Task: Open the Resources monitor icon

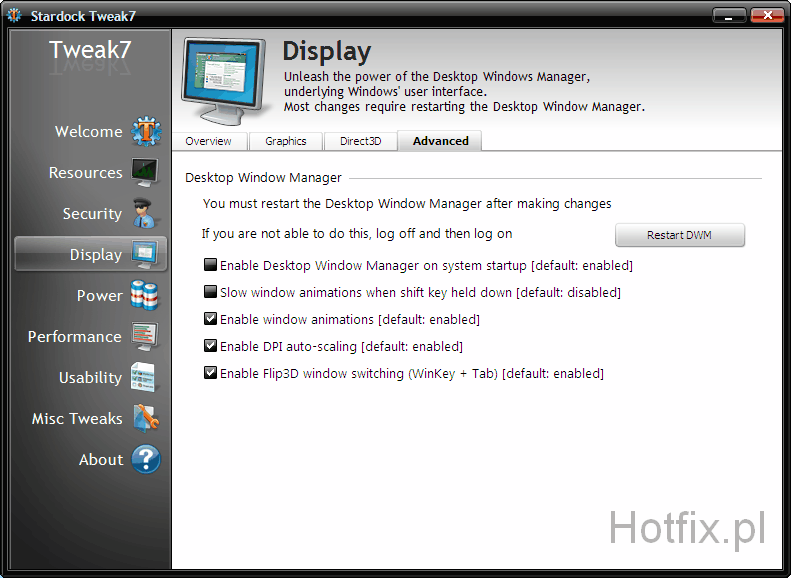Action: (x=145, y=172)
